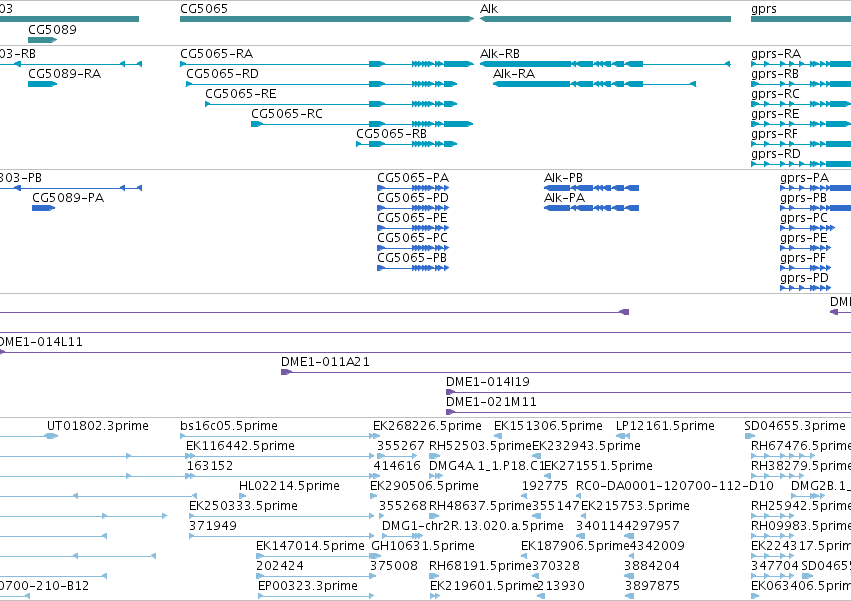851x601 pixels.
Task: Select the EK268226.5prime EST label
Action: click(427, 426)
